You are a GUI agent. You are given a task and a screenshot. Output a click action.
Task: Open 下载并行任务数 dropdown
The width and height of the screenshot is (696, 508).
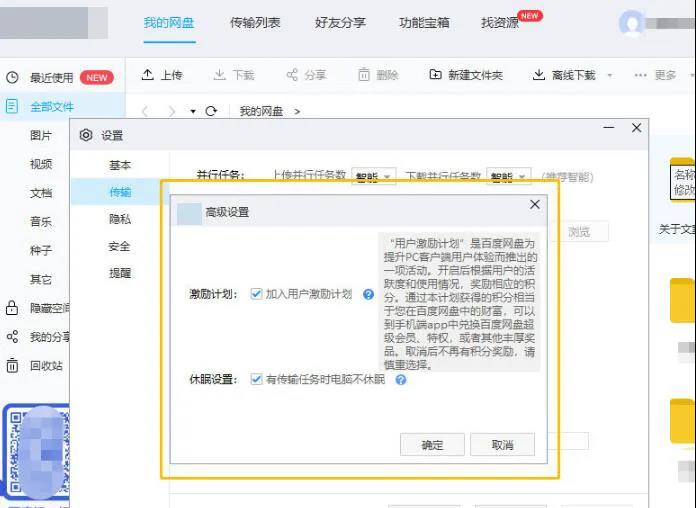509,176
